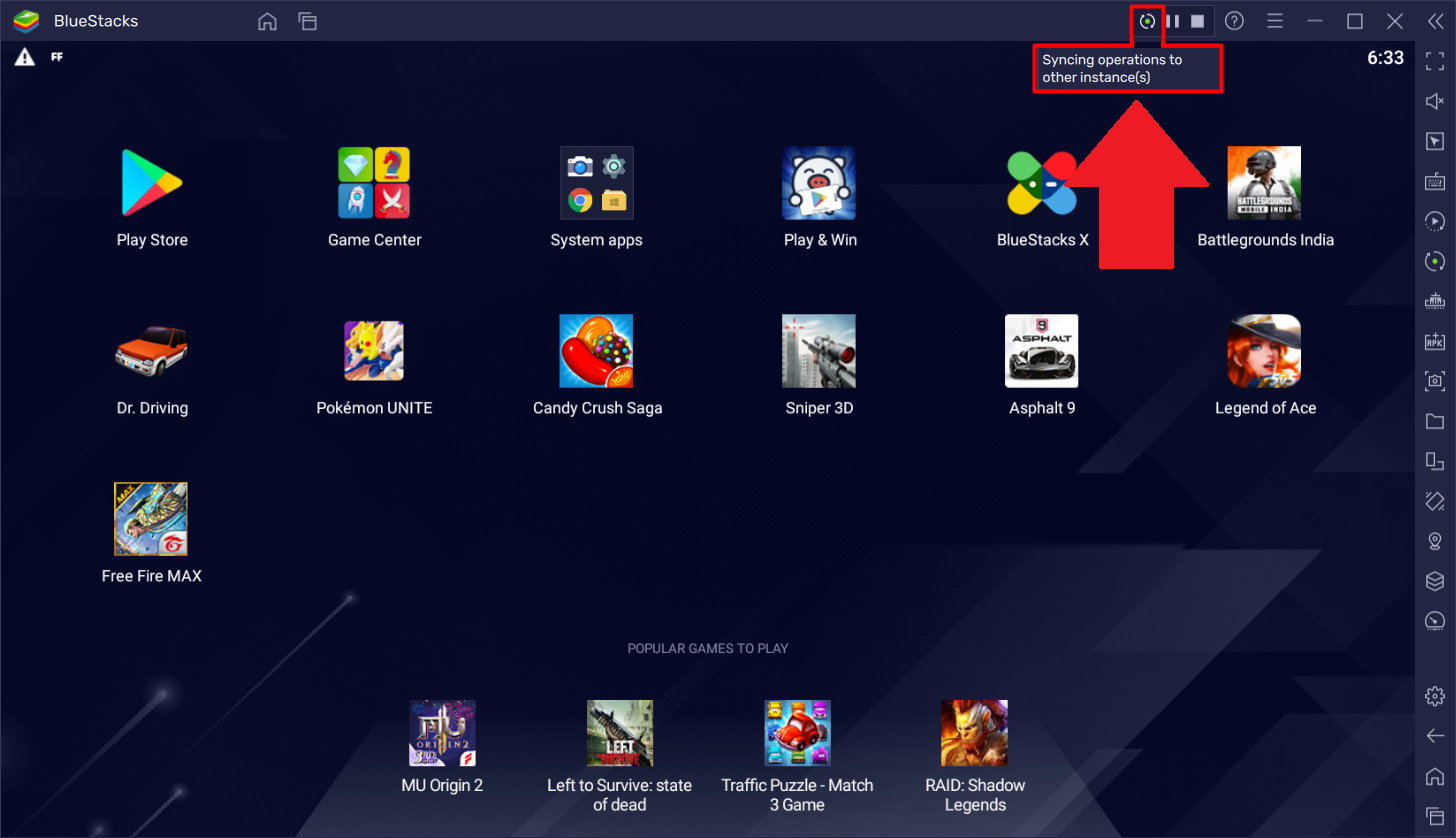The image size is (1456, 838).
Task: Enter full screen mode from sidebar
Action: click(x=1435, y=60)
